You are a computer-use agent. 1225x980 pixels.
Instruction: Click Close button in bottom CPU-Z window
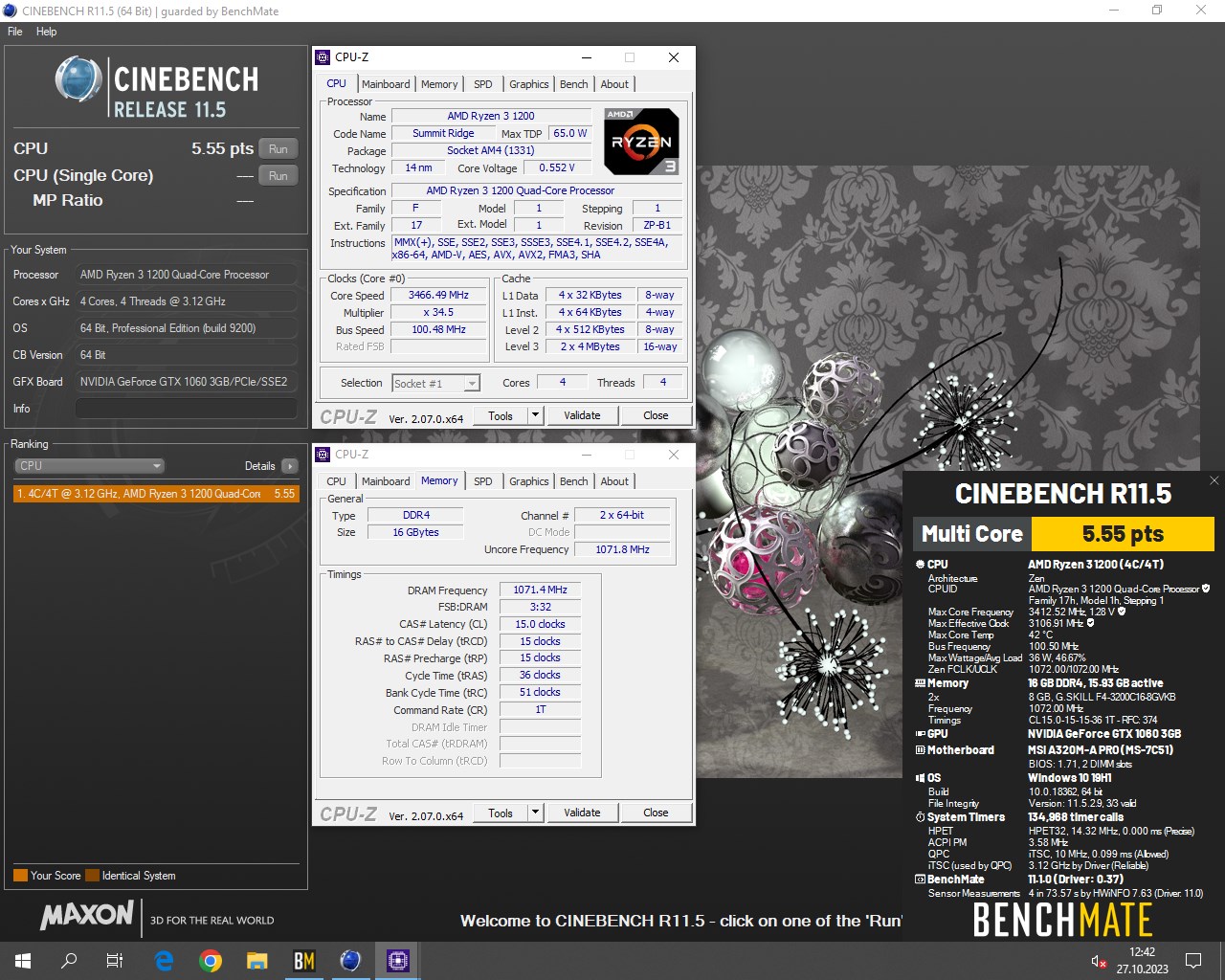click(x=656, y=813)
